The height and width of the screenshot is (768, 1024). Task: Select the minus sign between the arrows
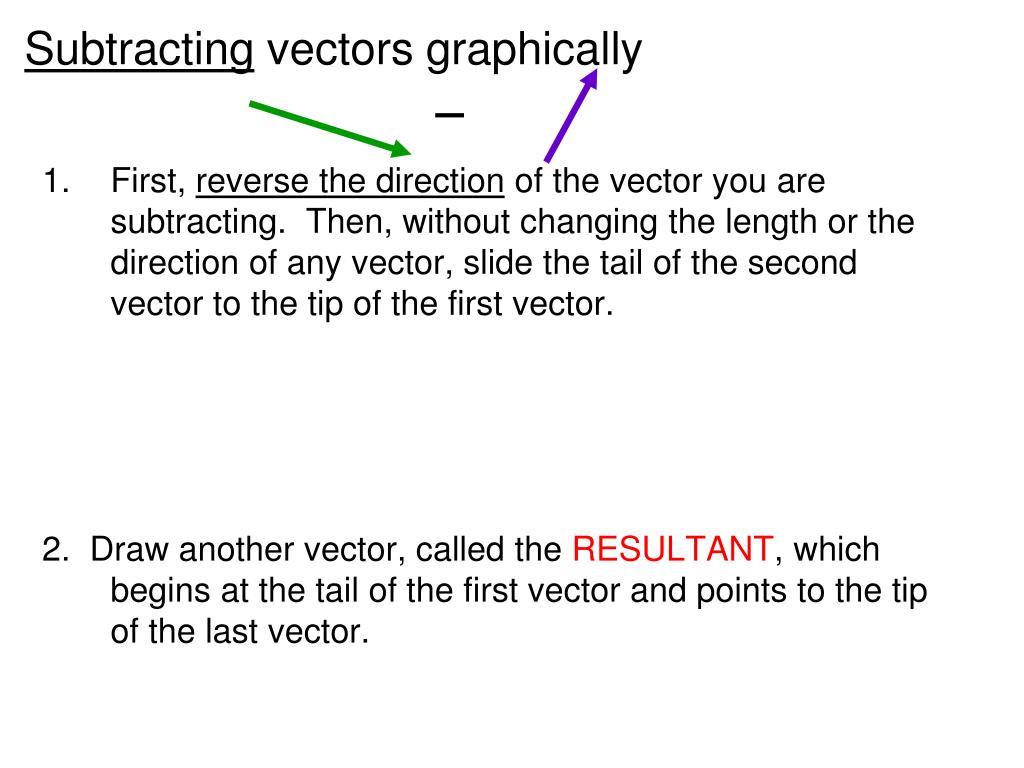tap(449, 115)
